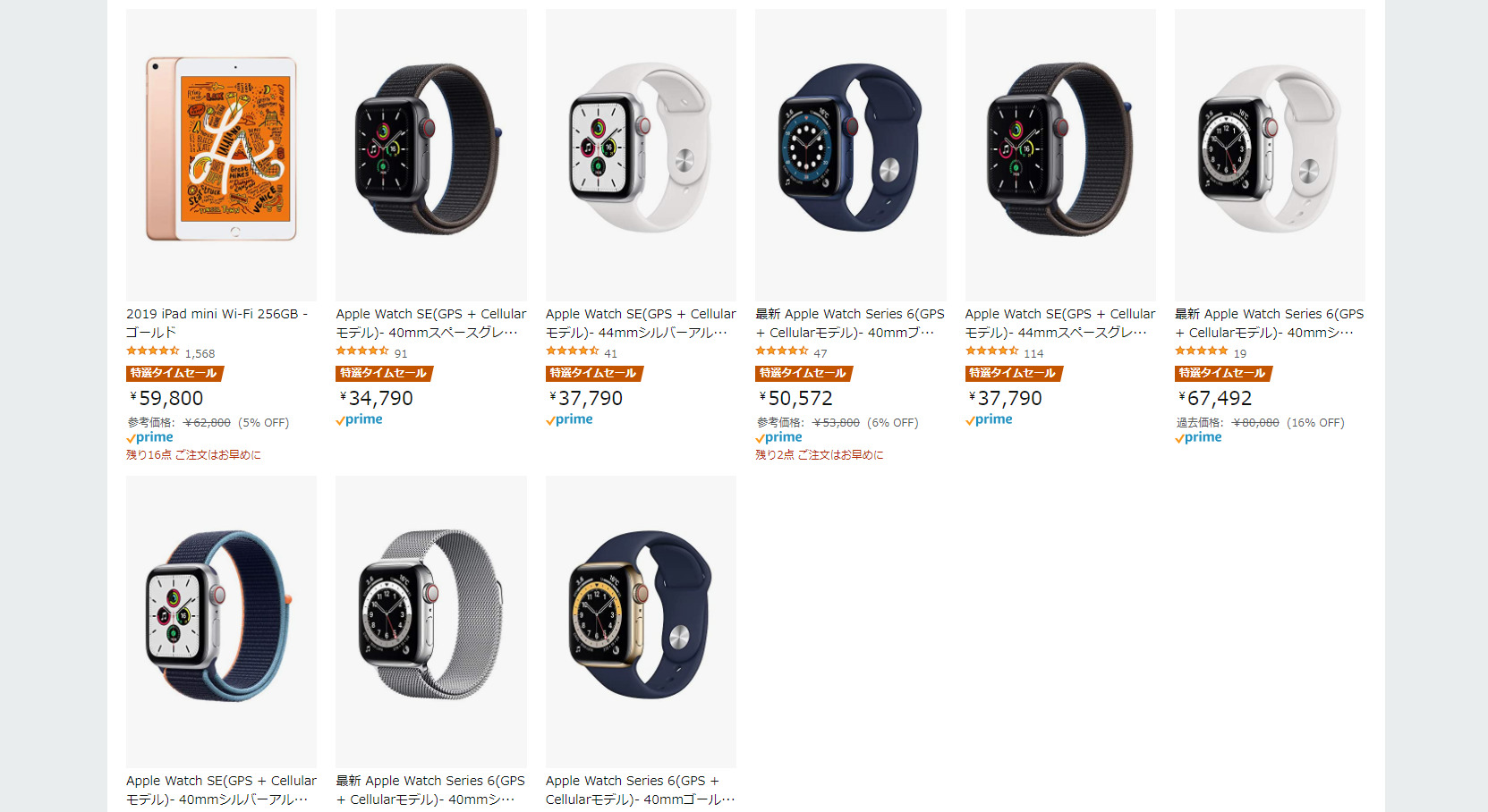Click the five-star rating with 19 reviews
This screenshot has width=1488, height=812.
coord(1202,351)
